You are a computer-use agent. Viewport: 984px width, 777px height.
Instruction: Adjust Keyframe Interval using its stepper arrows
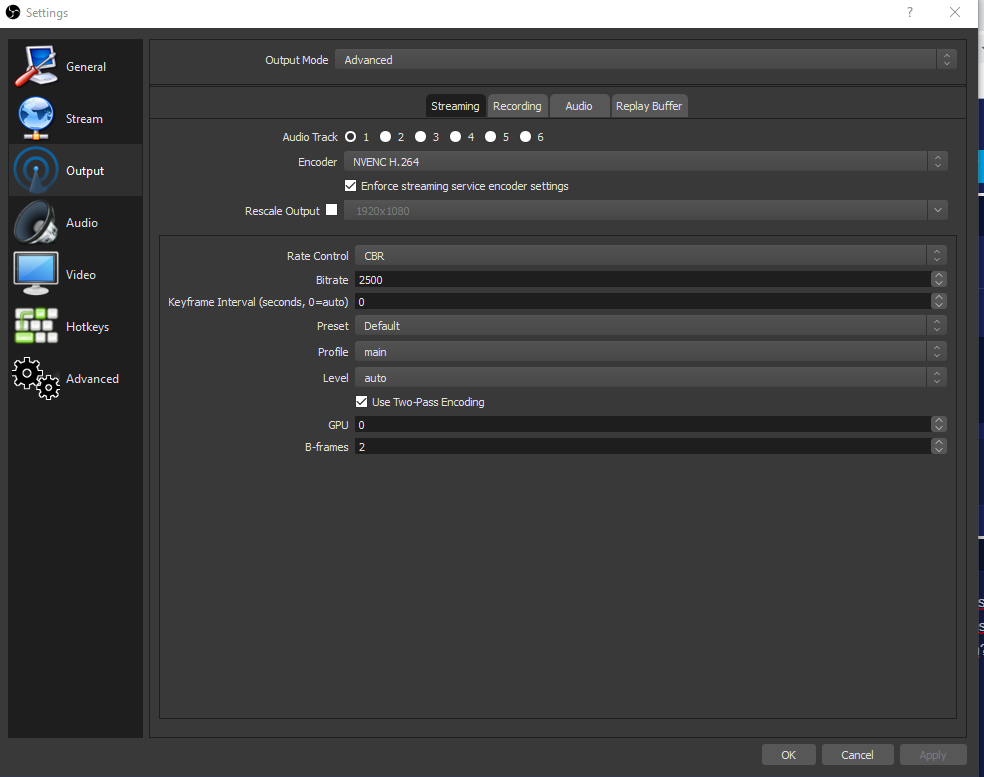[x=939, y=302]
